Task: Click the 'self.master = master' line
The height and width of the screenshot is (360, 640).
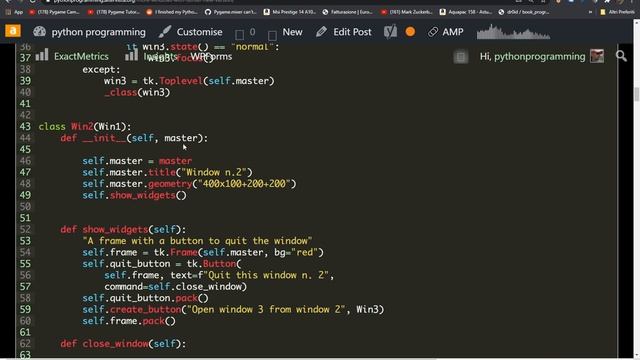Action: click(x=137, y=161)
